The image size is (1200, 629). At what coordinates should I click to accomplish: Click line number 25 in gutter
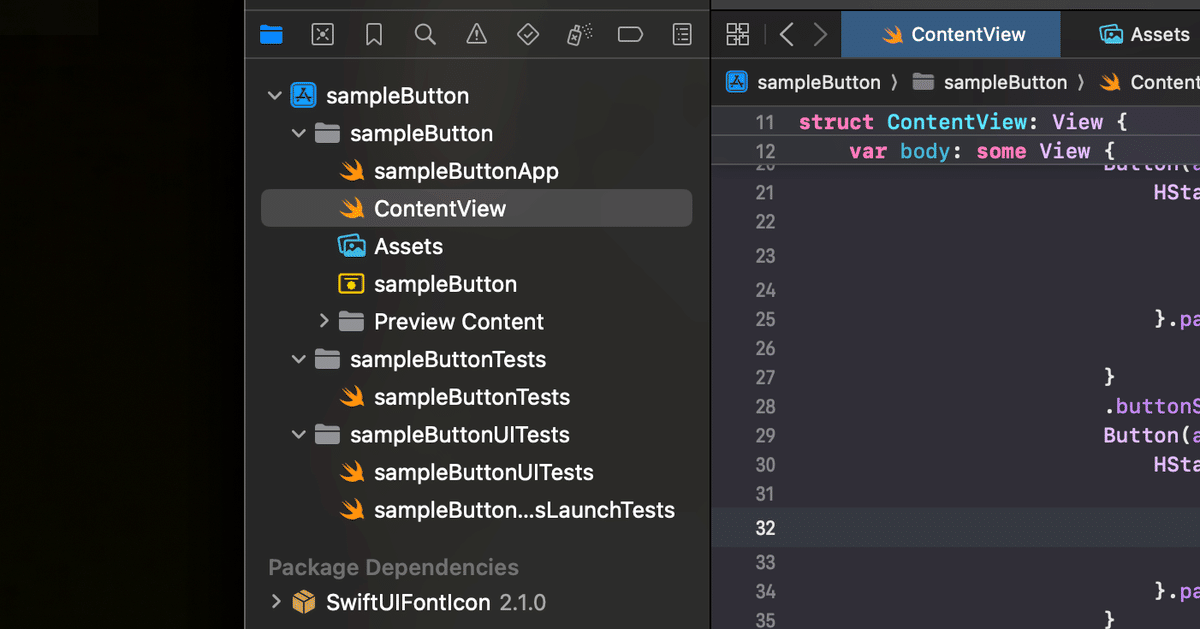point(765,319)
